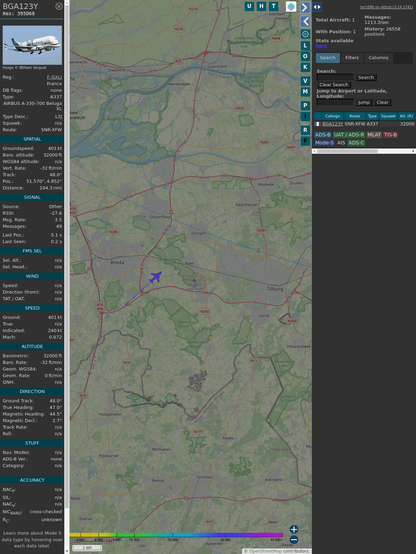Click the M map button
Image resolution: width=416 pixels, height=554 pixels.
point(305,92)
